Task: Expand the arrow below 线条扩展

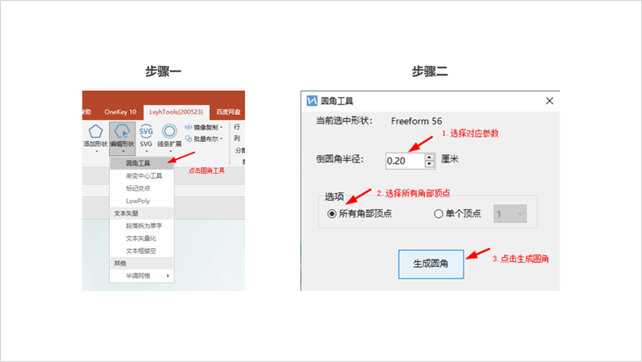Action: (170, 152)
